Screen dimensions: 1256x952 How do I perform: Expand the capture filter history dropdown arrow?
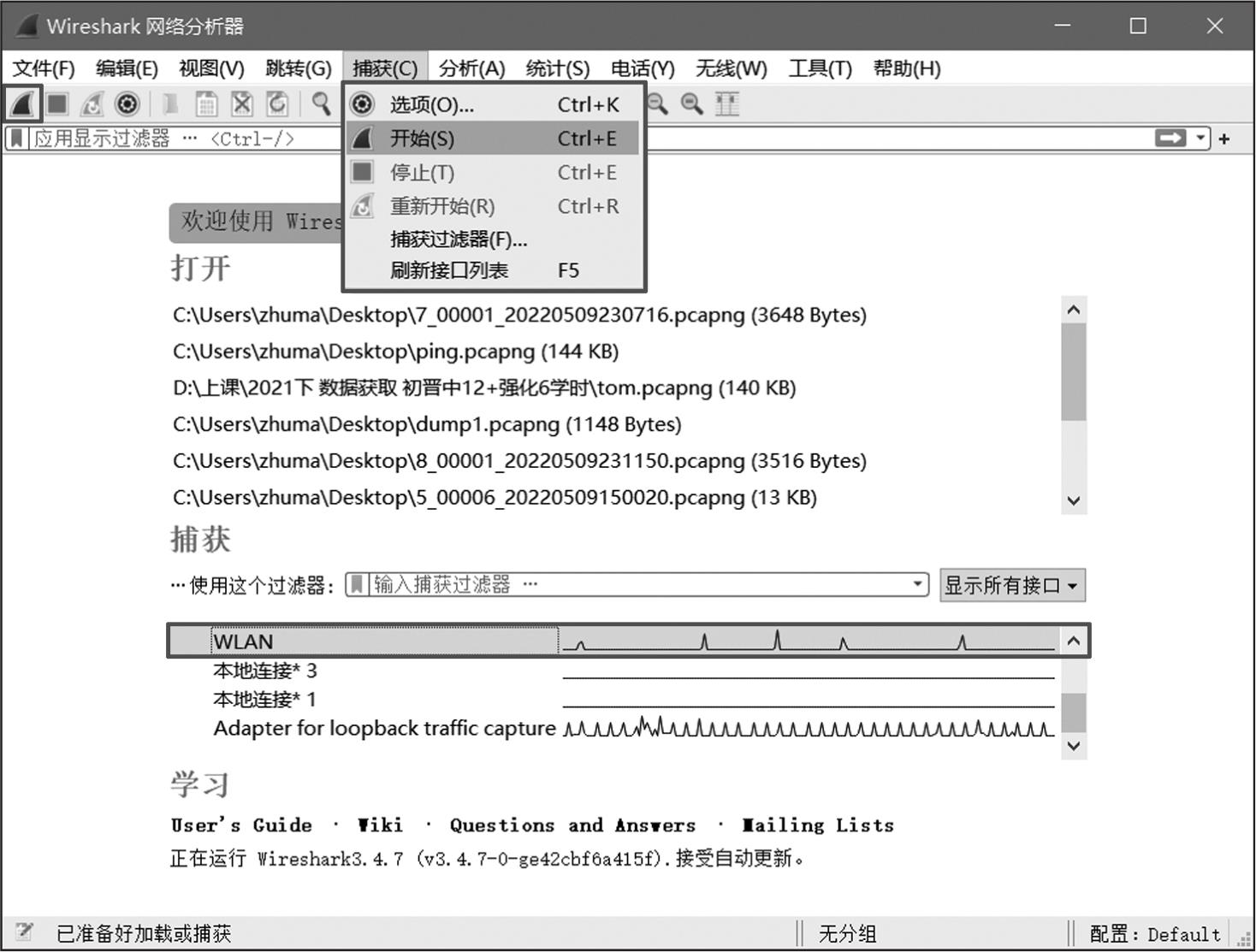[918, 585]
